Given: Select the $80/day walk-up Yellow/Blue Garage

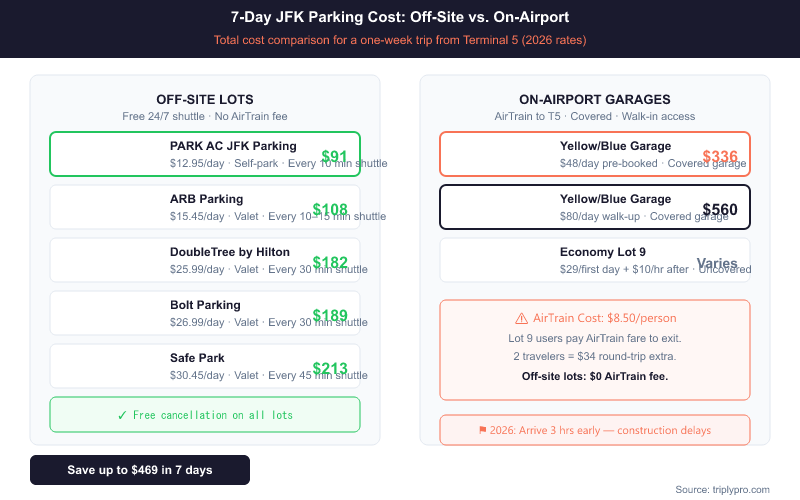Looking at the screenshot, I should pos(594,207).
